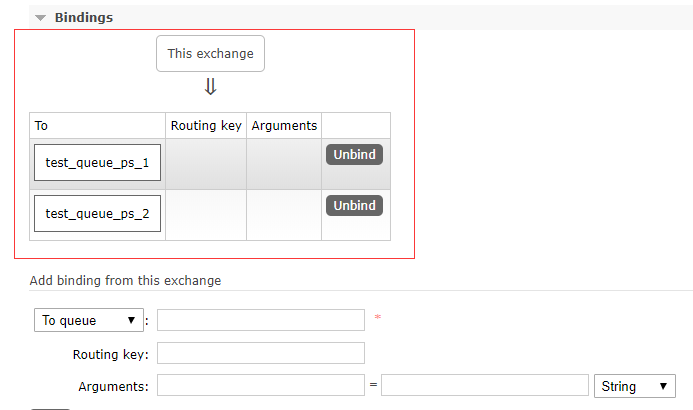693x410 pixels.
Task: Open the To queue destination dropdown
Action: click(x=89, y=320)
